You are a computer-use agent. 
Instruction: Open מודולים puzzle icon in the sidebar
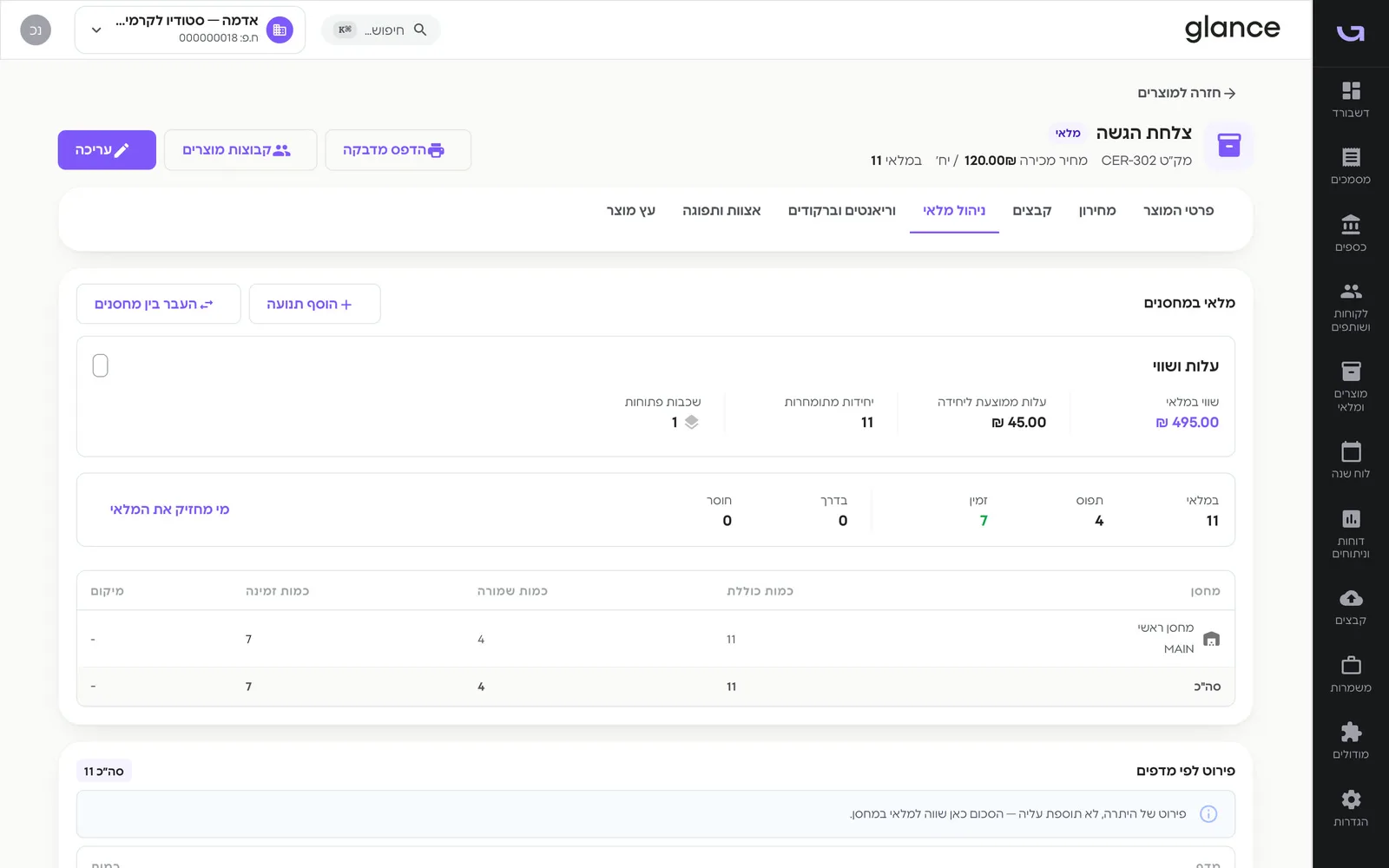pyautogui.click(x=1351, y=741)
